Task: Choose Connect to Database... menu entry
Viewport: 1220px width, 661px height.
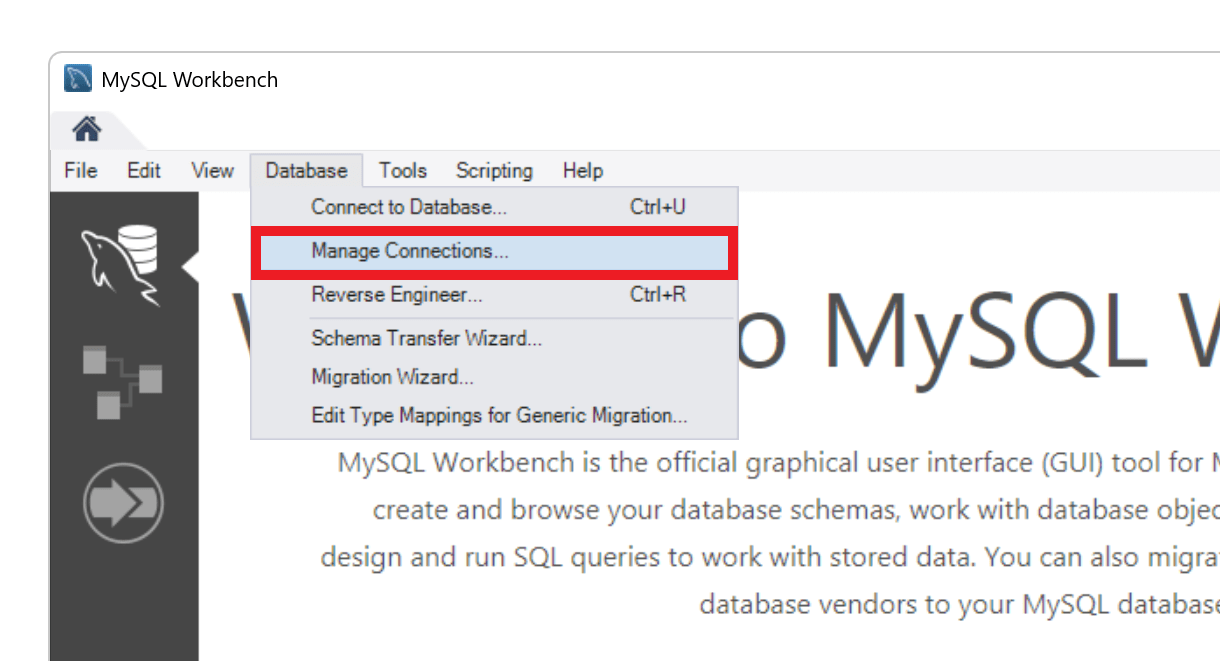Action: 494,207
